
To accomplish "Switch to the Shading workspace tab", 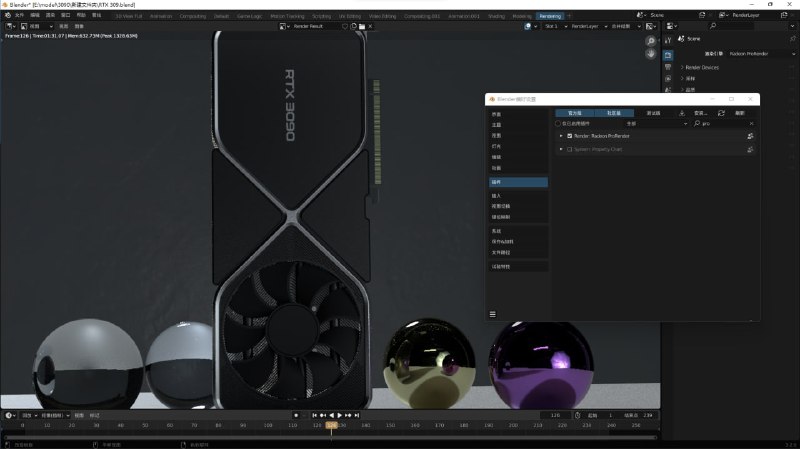I will point(496,16).
